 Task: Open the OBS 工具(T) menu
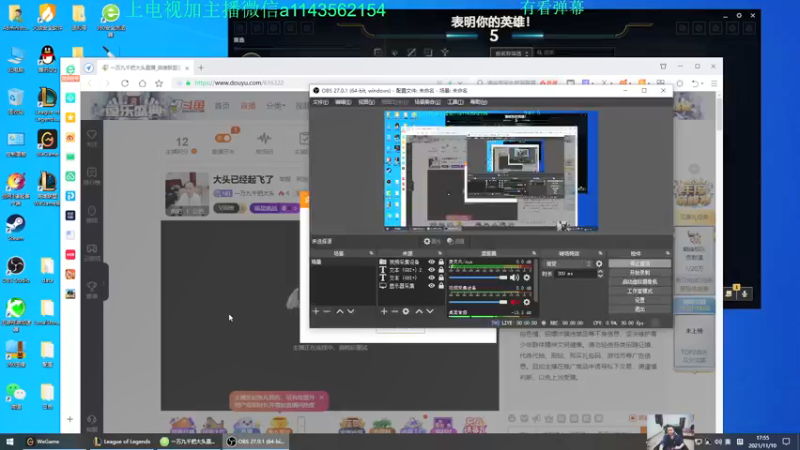point(456,102)
